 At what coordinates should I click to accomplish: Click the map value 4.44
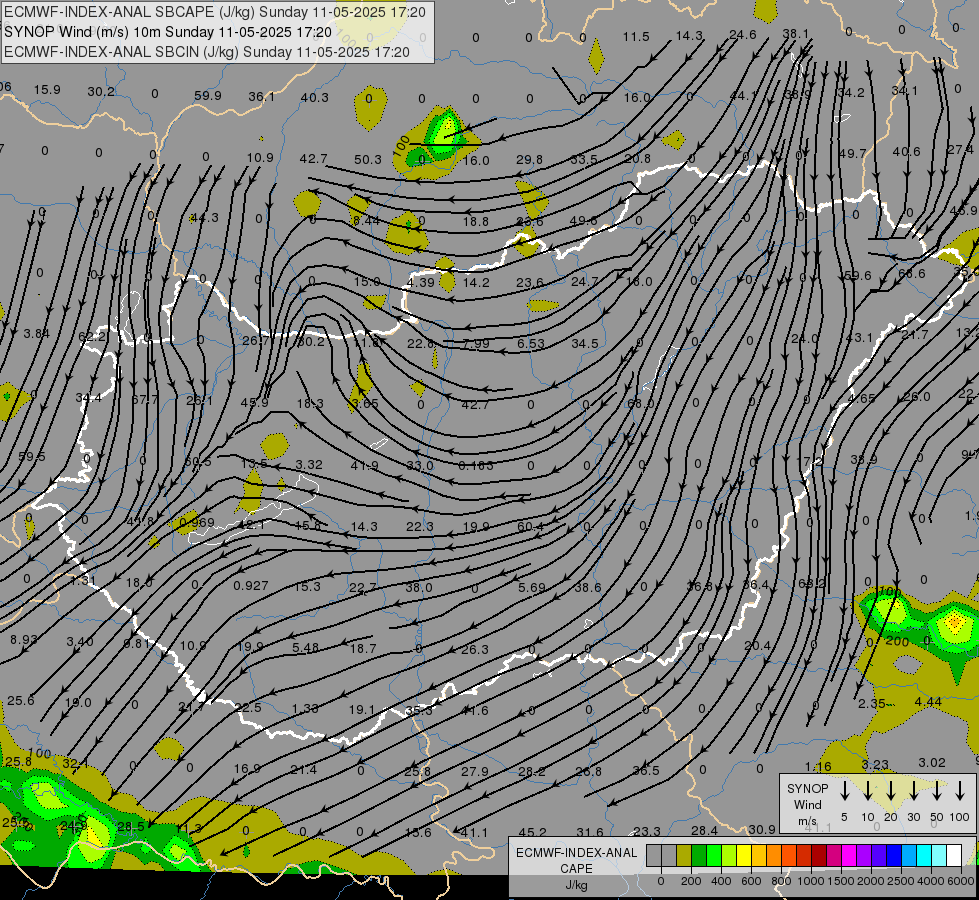[928, 702]
